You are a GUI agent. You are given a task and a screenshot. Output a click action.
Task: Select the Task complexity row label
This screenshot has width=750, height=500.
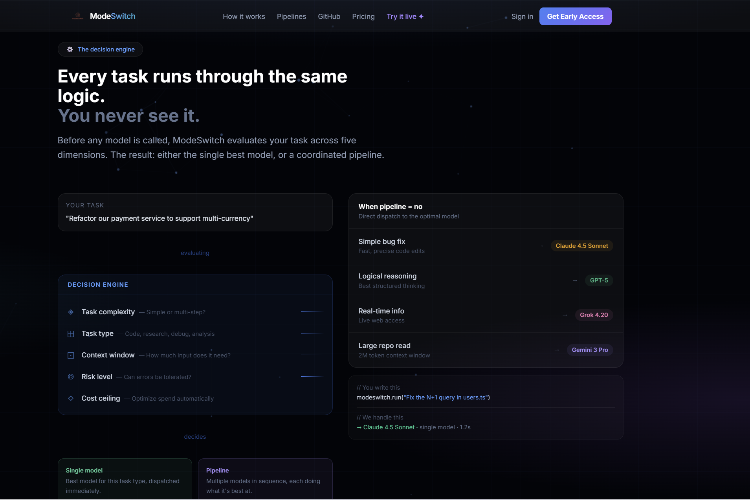click(108, 312)
